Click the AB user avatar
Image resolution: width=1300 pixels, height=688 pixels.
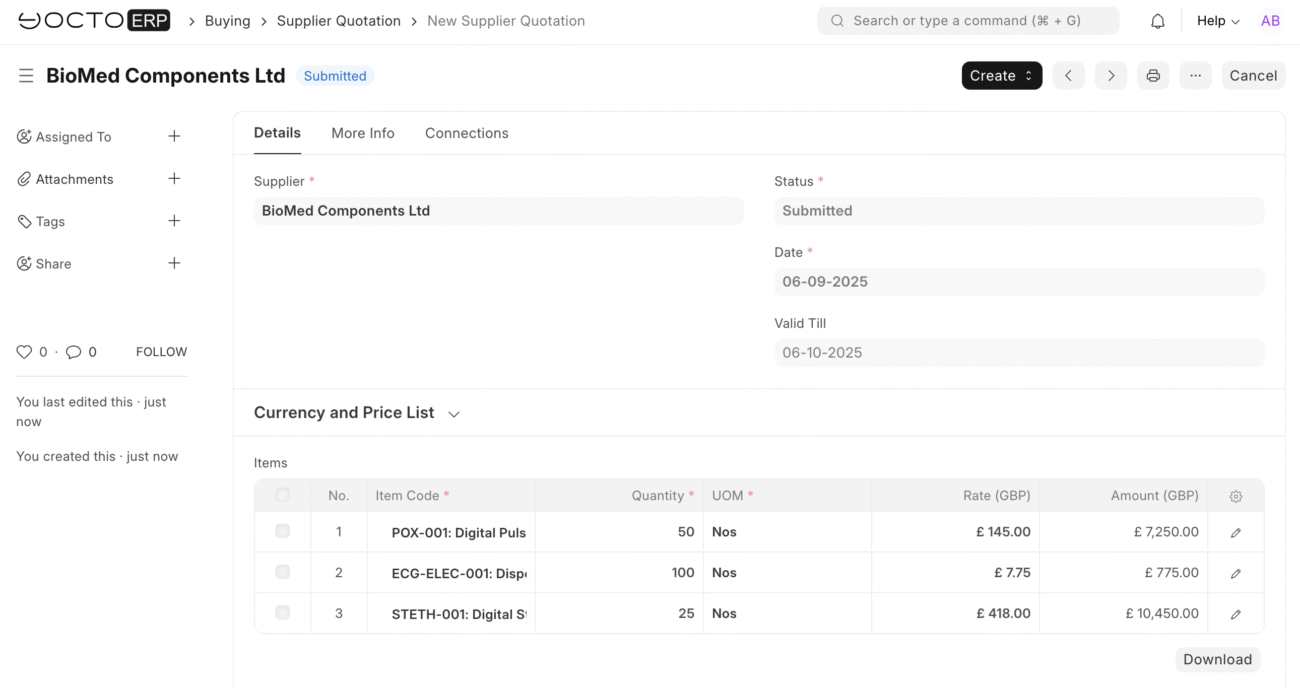click(1270, 21)
